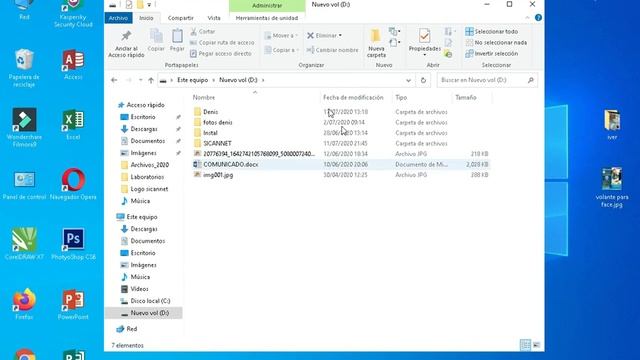Click No seleccionar nada

(x=496, y=42)
